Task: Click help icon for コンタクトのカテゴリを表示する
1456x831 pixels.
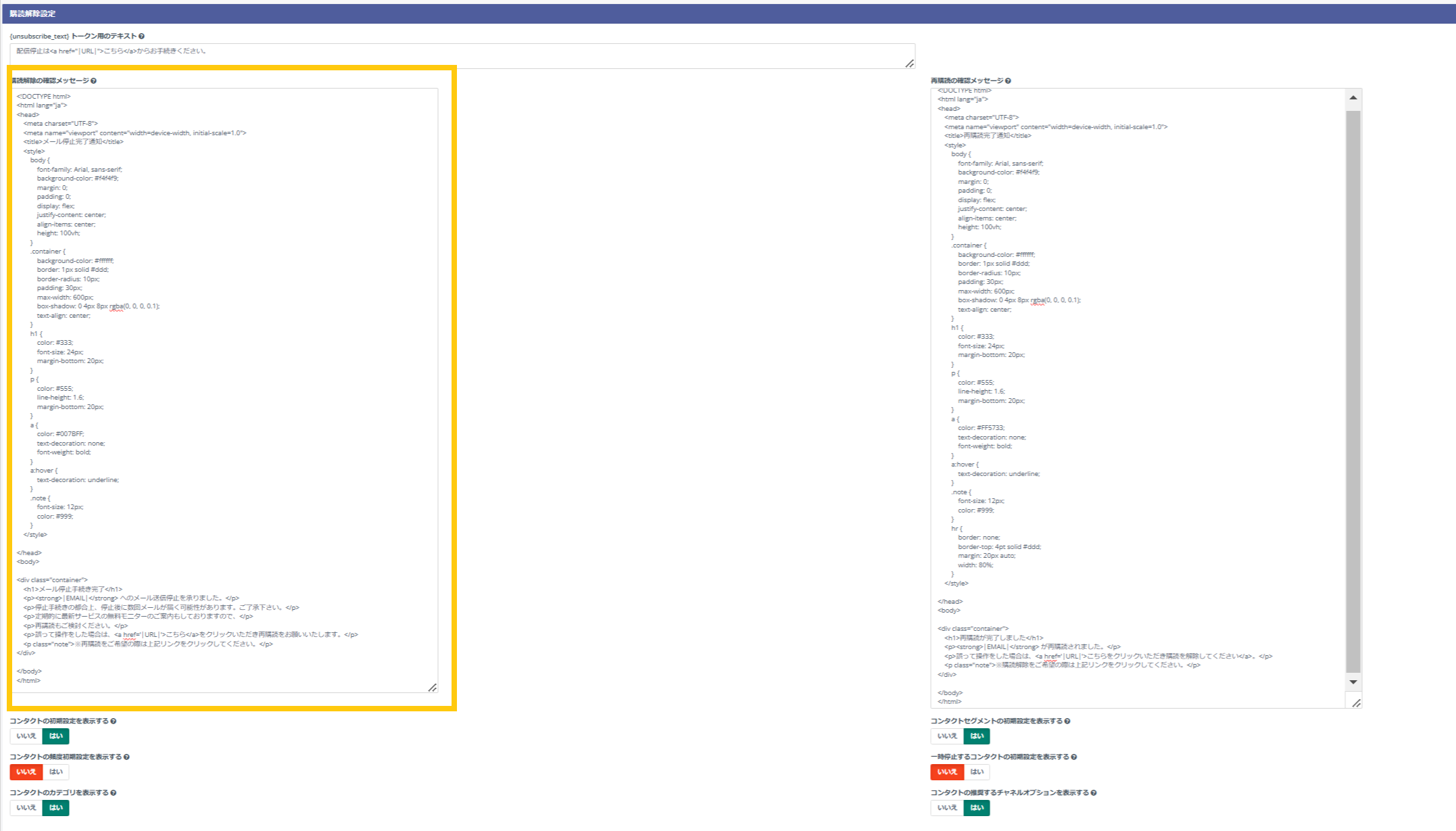Action: pos(113,793)
